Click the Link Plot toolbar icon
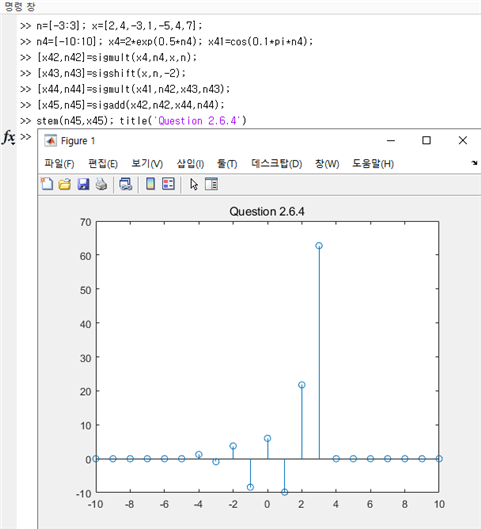 pos(125,184)
